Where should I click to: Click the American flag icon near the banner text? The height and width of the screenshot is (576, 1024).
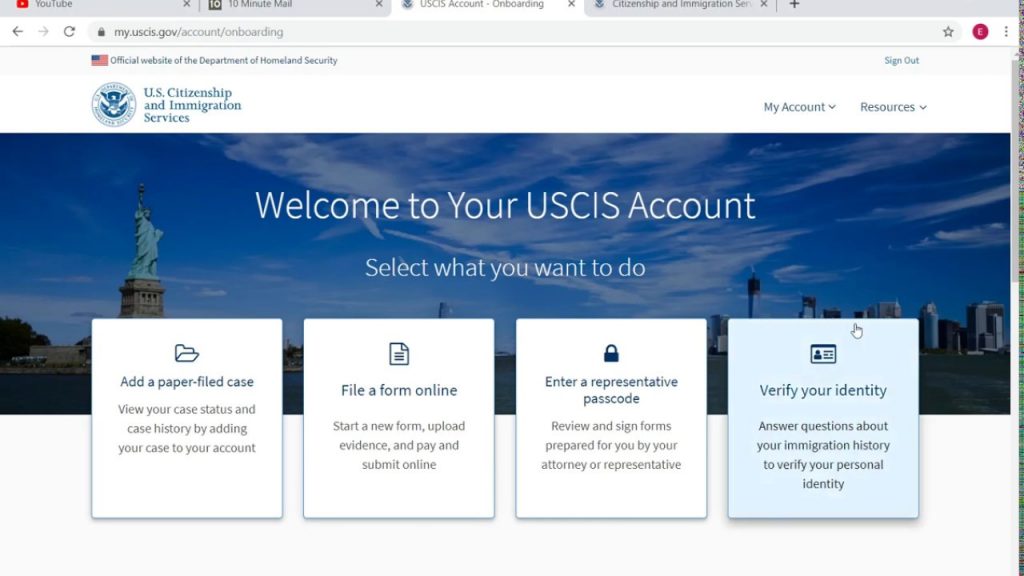(x=97, y=59)
